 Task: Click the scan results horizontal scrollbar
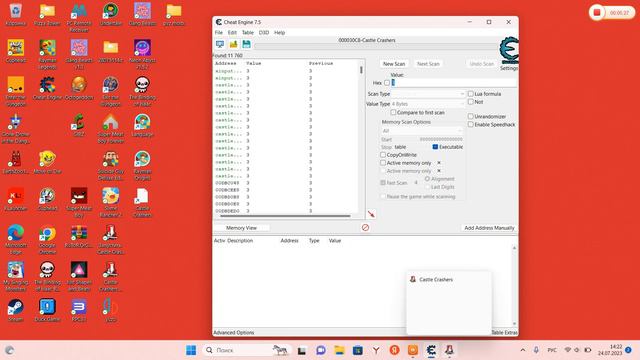286,216
